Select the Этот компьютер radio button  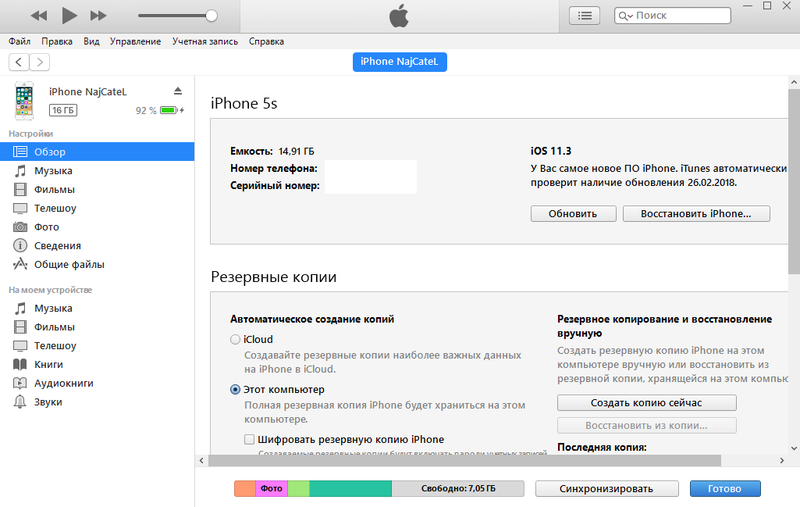(235, 389)
